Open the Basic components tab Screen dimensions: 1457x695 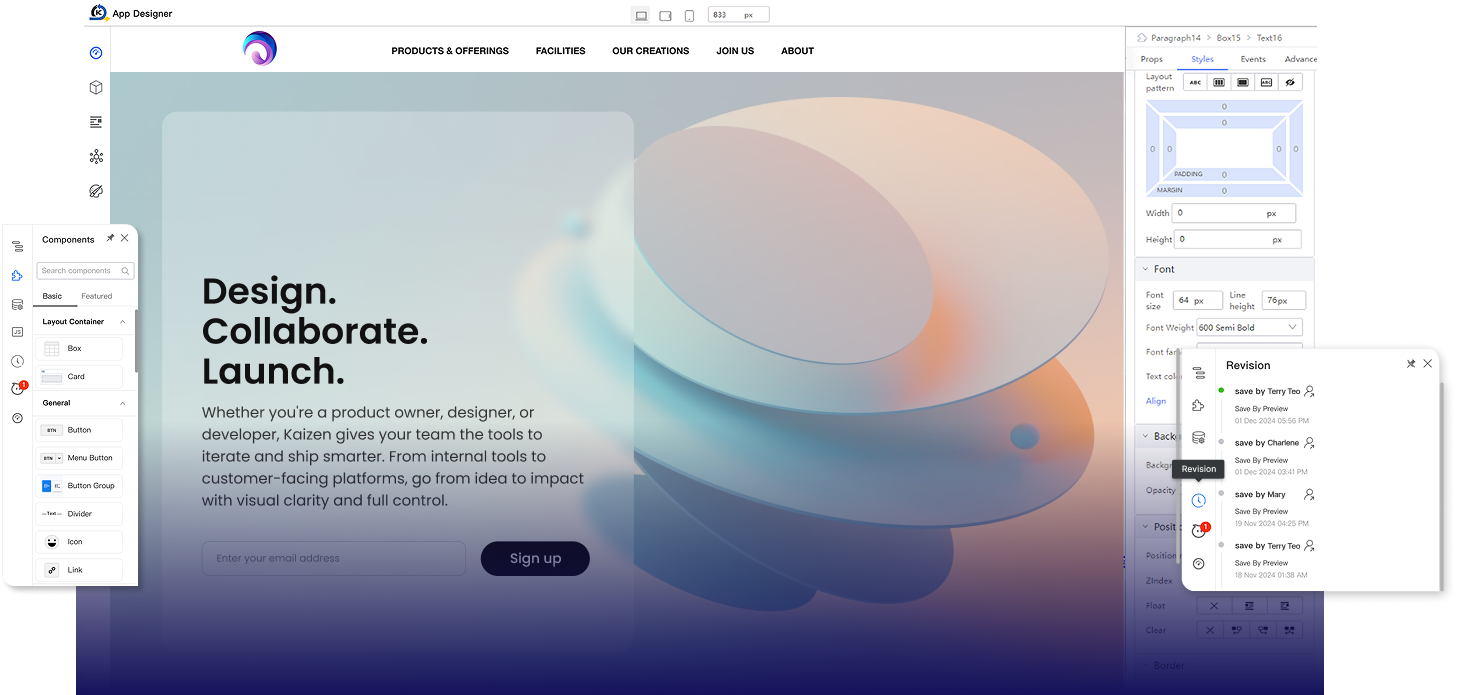(x=52, y=296)
